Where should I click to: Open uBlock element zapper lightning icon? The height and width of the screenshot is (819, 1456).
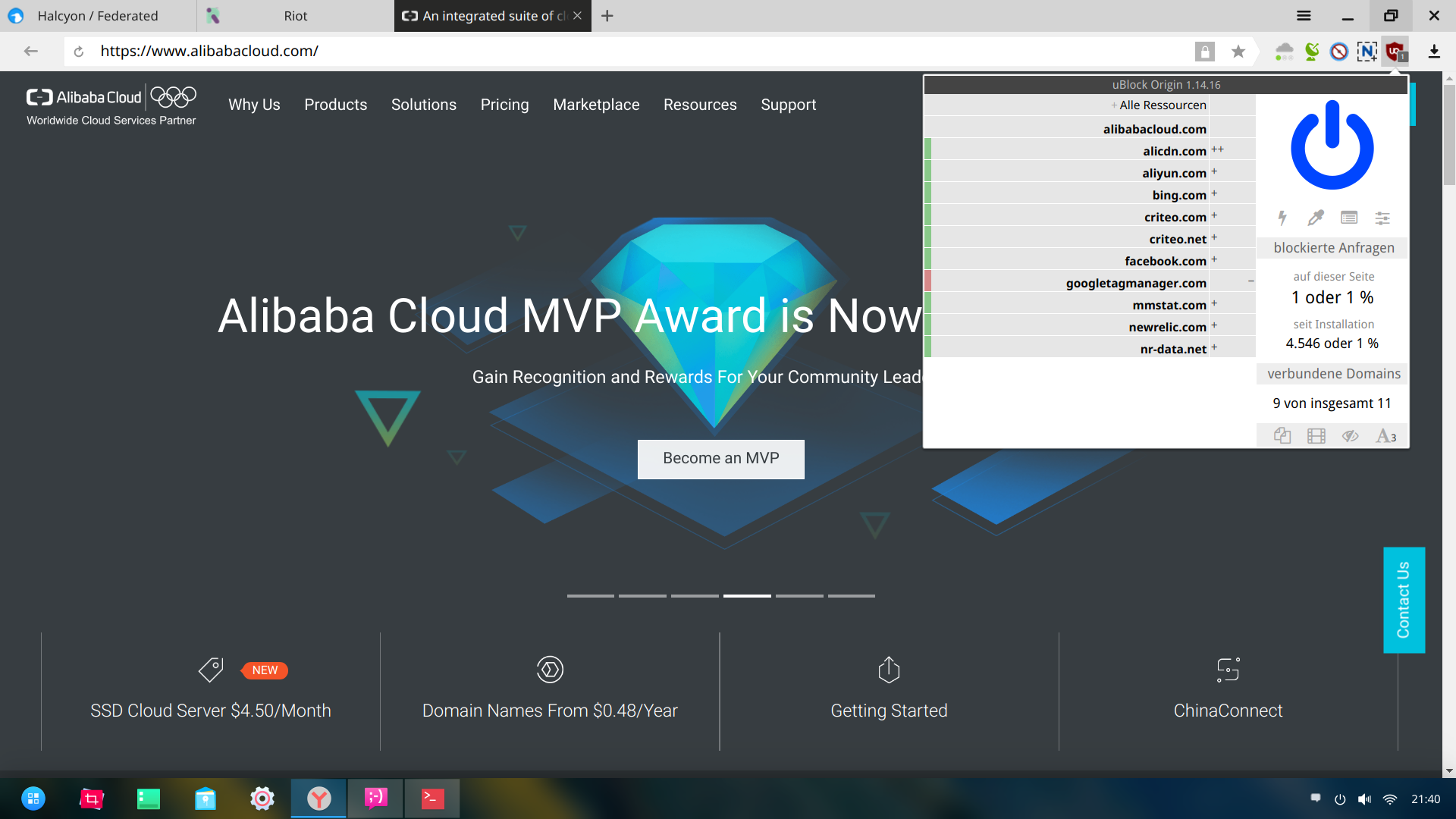(x=1282, y=218)
